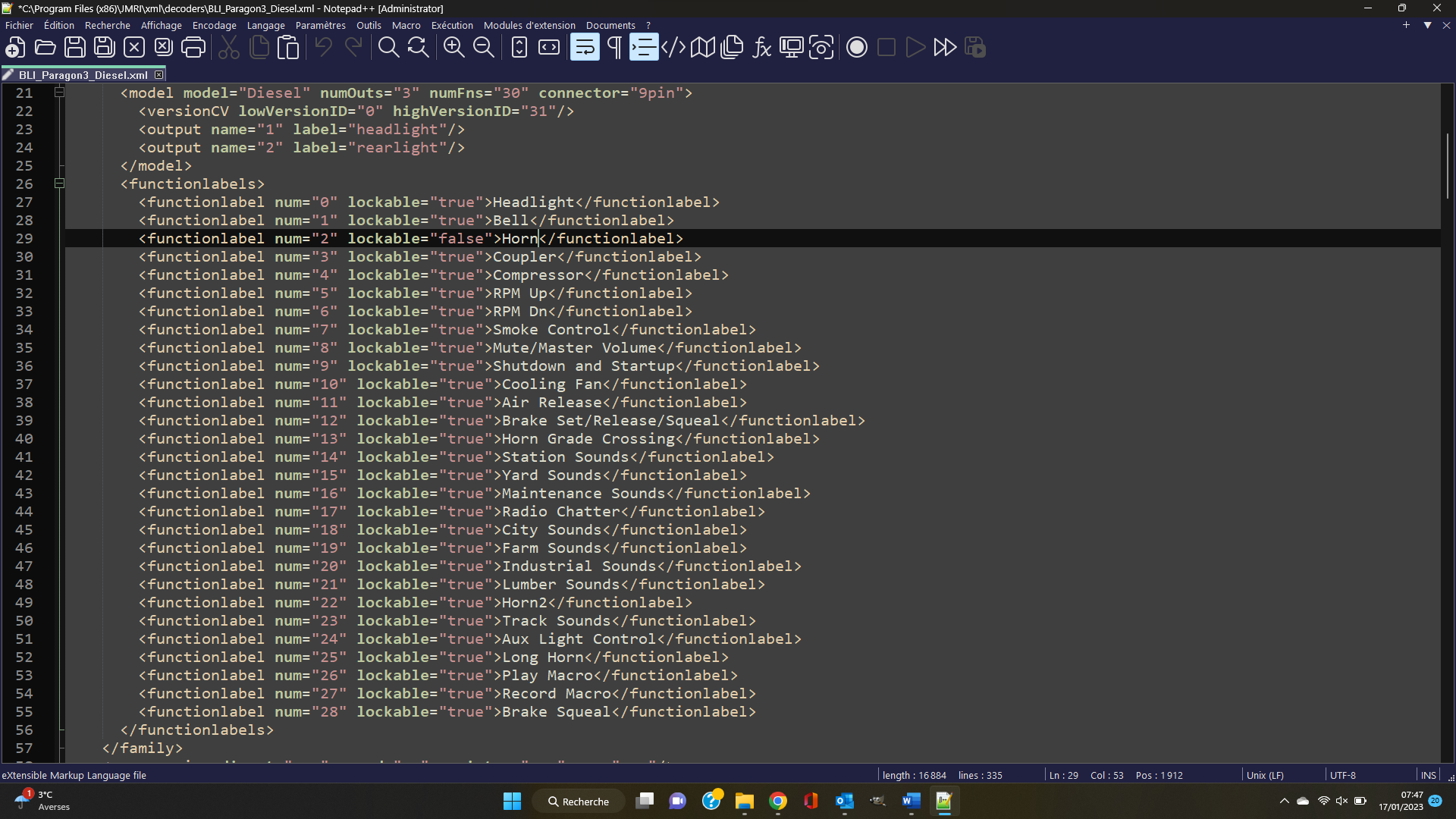Click the Unix (LF) line ending status
Screen dimensions: 1456x819
[x=1265, y=775]
